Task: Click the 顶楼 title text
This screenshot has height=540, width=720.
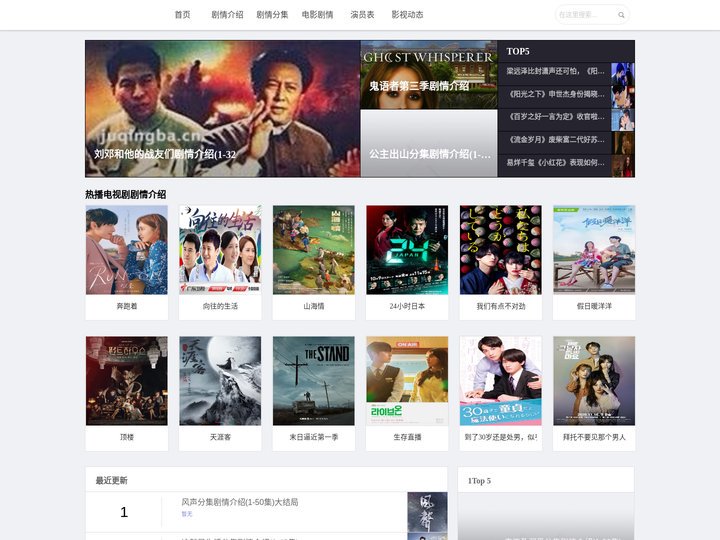Action: pos(127,437)
